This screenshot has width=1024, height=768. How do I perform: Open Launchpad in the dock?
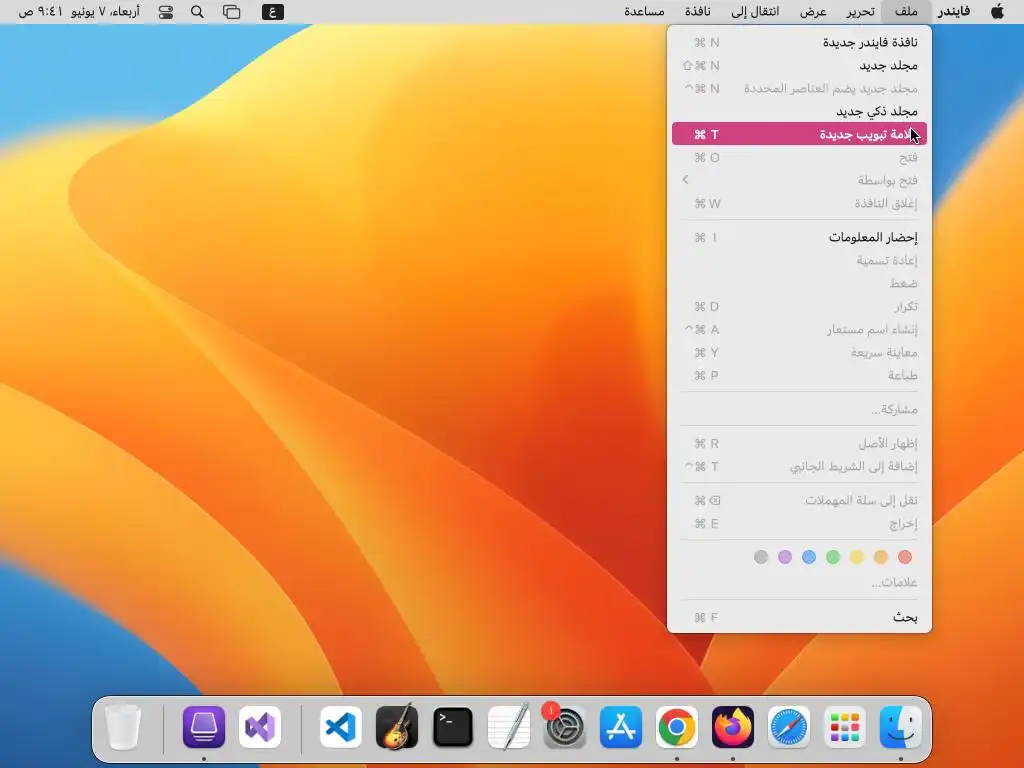[x=844, y=727]
